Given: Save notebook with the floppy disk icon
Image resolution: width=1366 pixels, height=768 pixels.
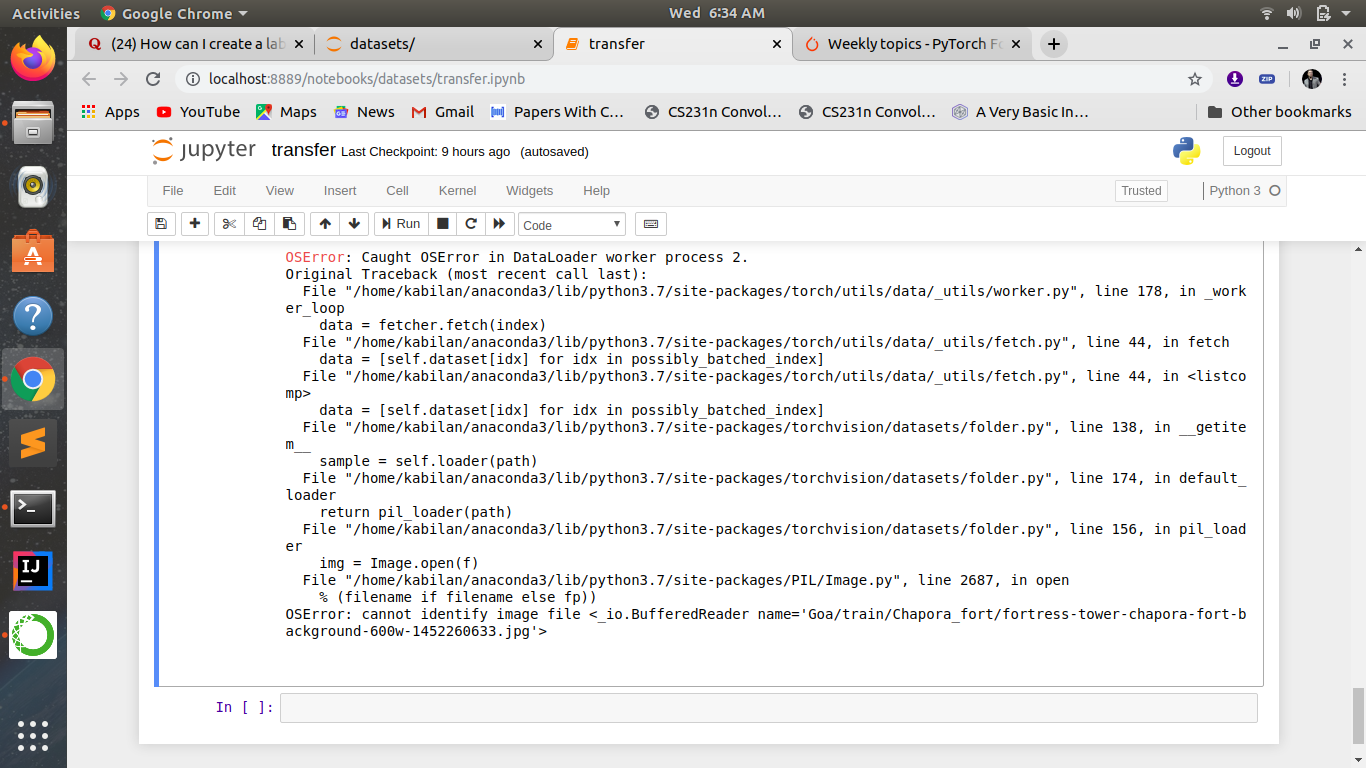Looking at the screenshot, I should 161,224.
